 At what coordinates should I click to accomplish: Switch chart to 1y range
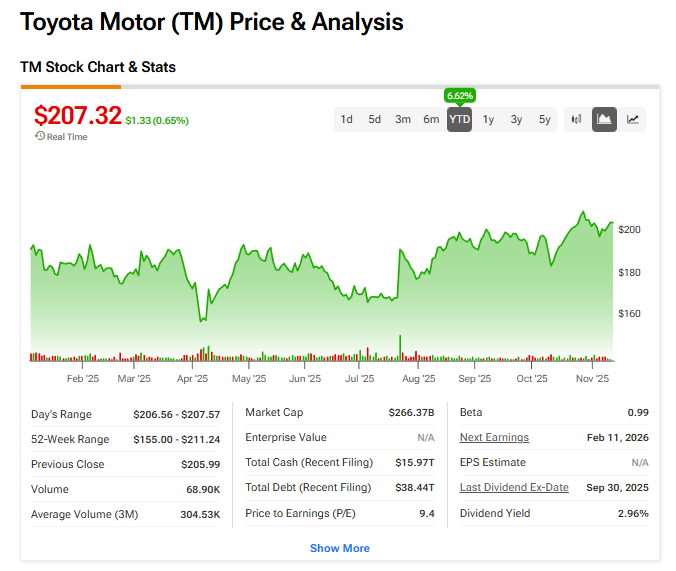488,119
